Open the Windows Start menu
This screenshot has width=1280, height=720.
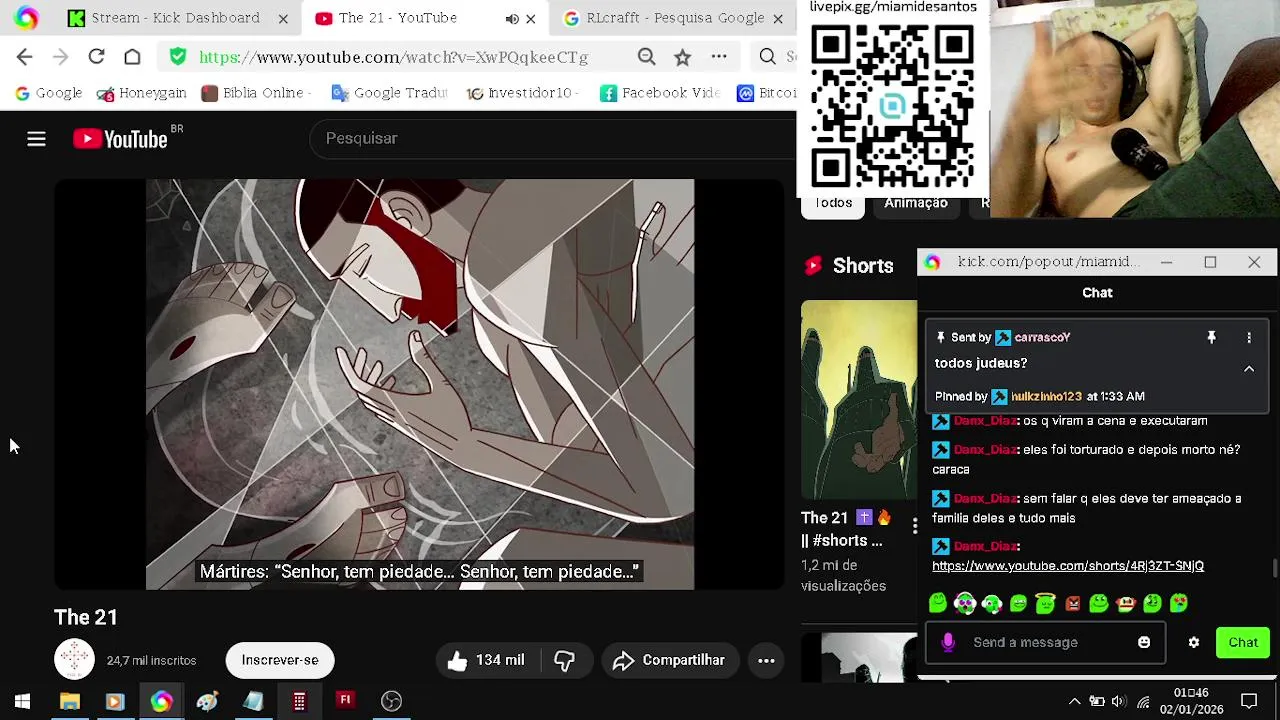pos(22,702)
